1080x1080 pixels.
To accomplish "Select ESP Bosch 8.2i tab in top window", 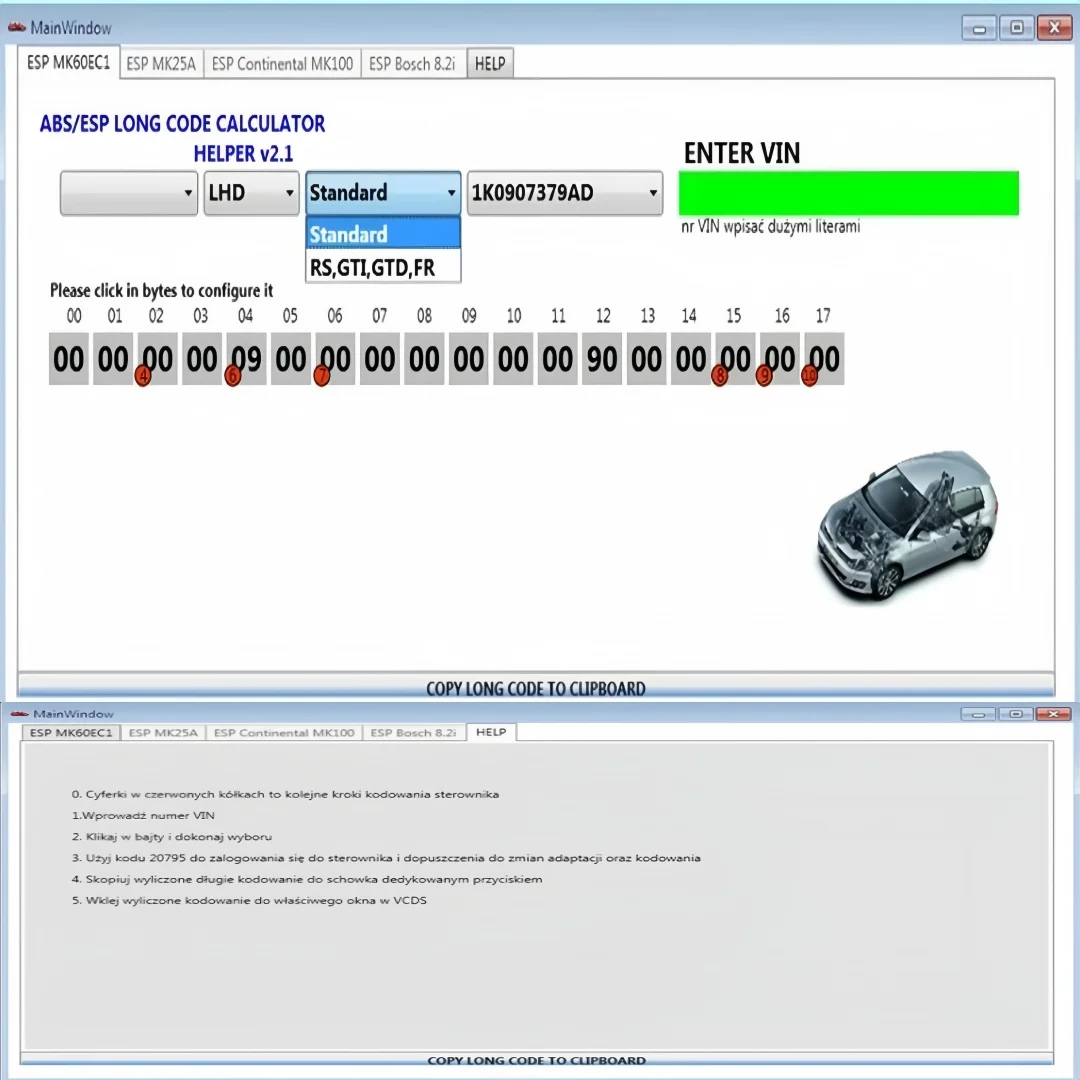I will point(412,64).
